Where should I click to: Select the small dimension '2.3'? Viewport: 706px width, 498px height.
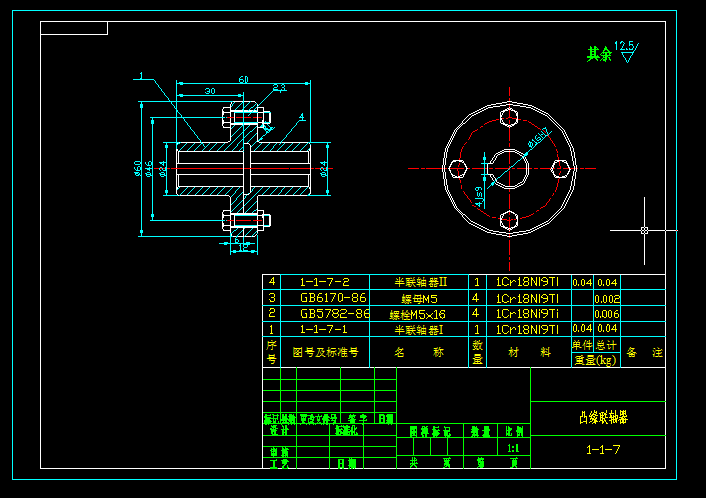(279, 87)
